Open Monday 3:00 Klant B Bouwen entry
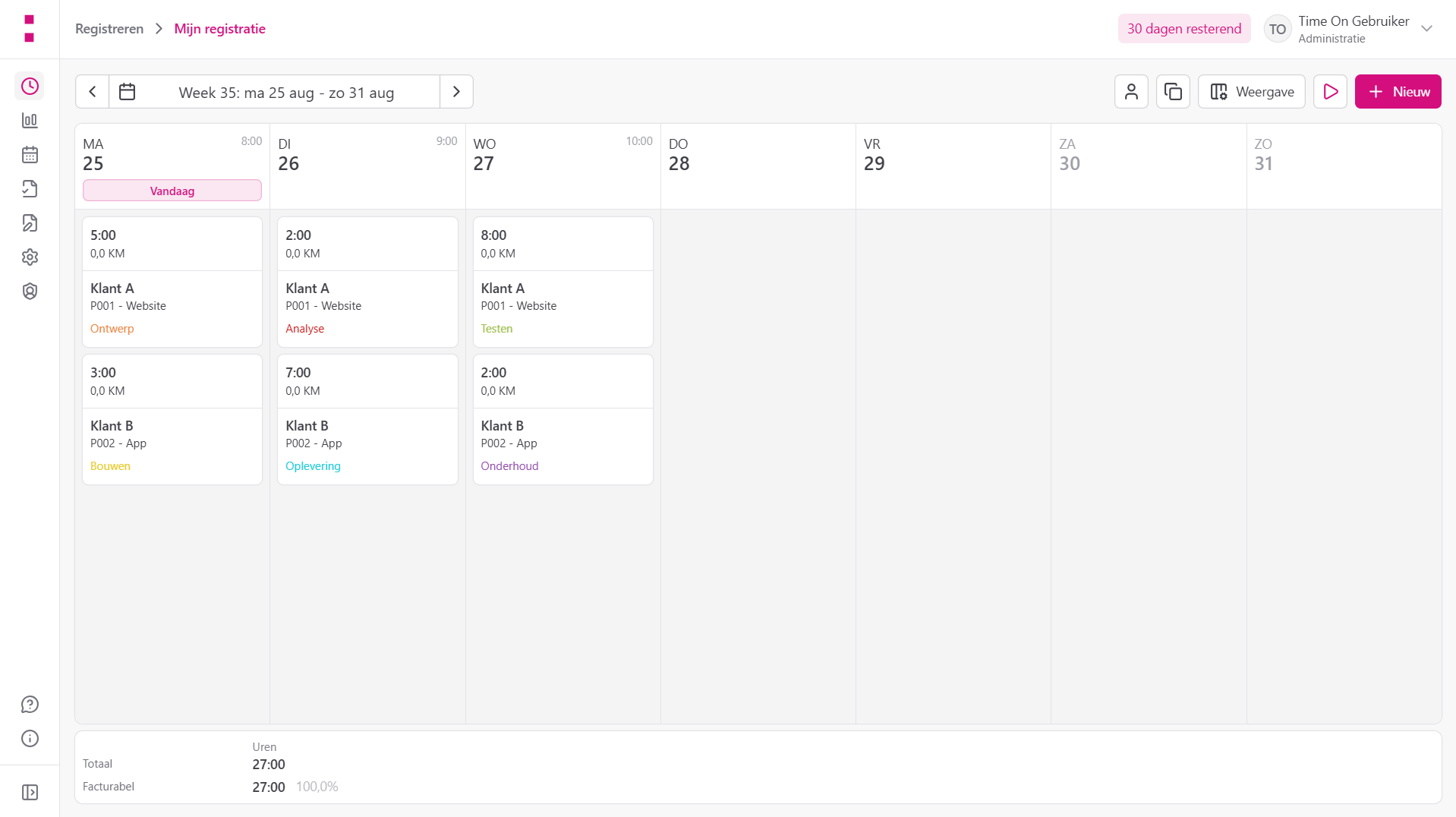This screenshot has height=817, width=1456. [x=172, y=420]
